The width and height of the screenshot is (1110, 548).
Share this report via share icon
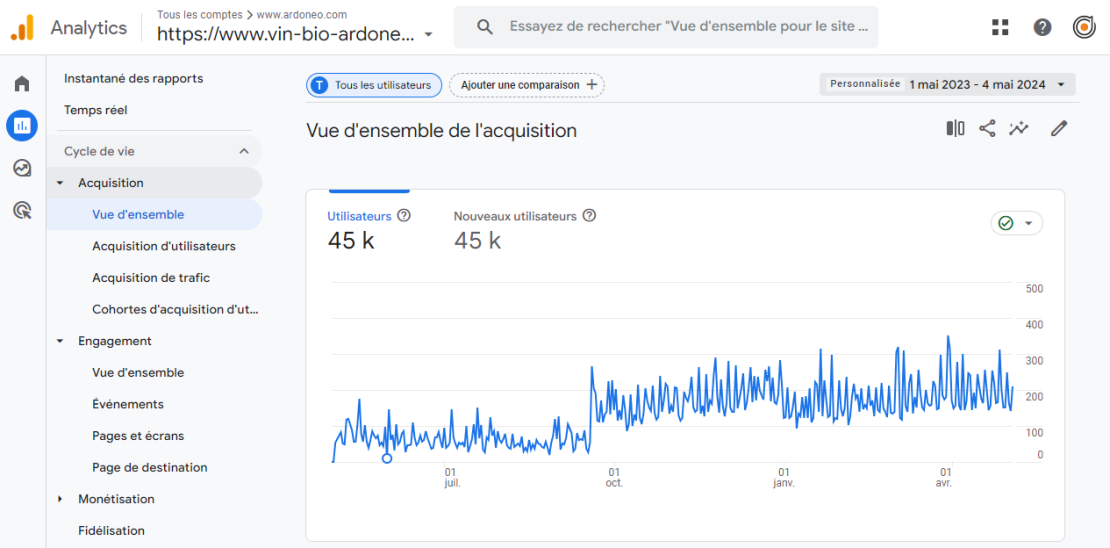pos(987,129)
